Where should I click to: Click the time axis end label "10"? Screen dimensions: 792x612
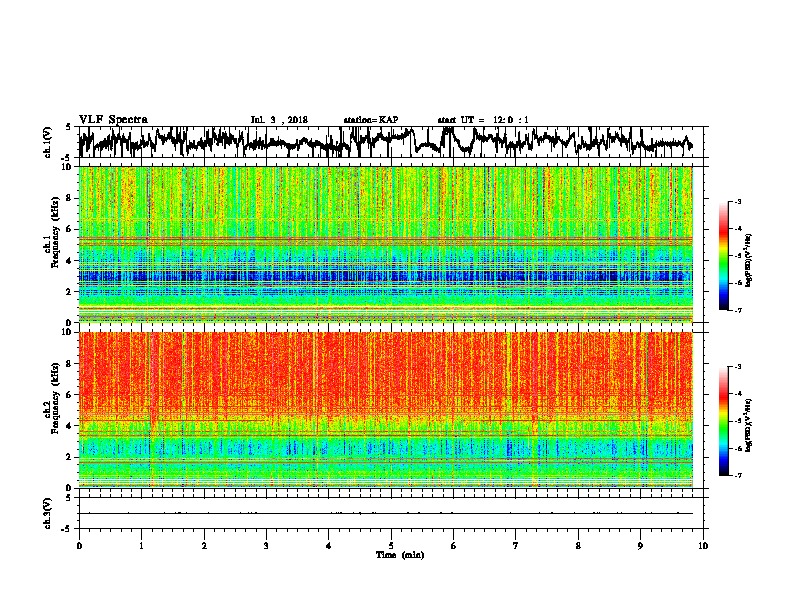[703, 546]
